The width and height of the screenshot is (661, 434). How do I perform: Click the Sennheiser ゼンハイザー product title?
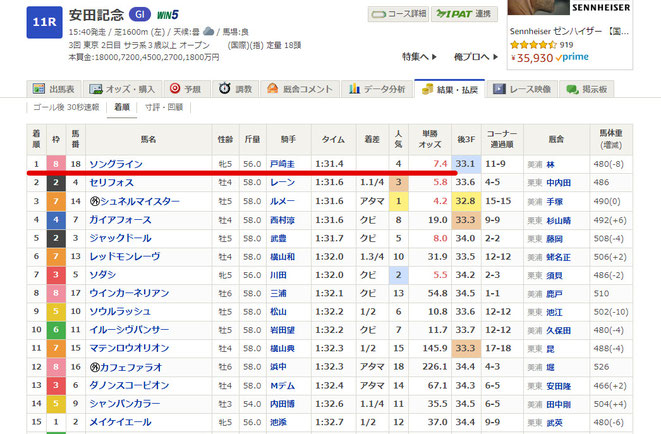pyautogui.click(x=569, y=31)
